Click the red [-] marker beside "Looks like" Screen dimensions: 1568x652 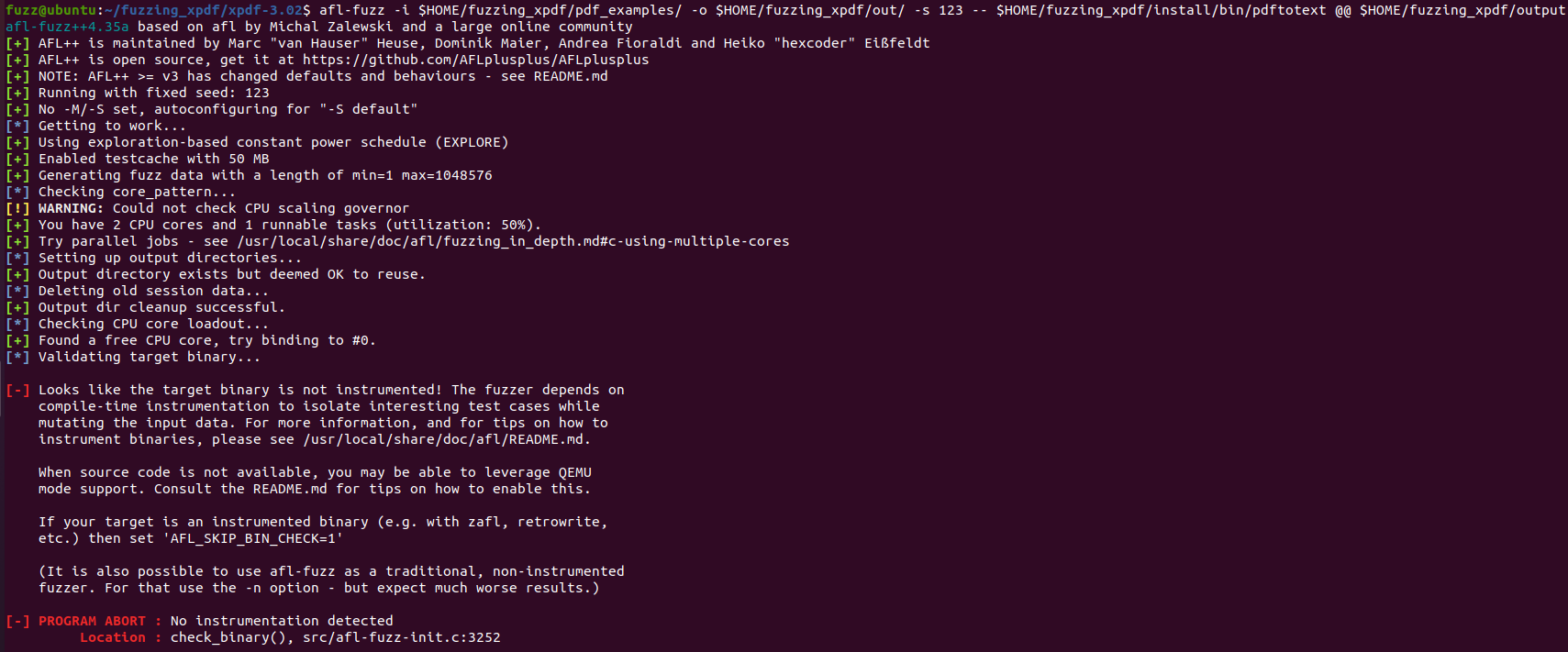[17, 390]
